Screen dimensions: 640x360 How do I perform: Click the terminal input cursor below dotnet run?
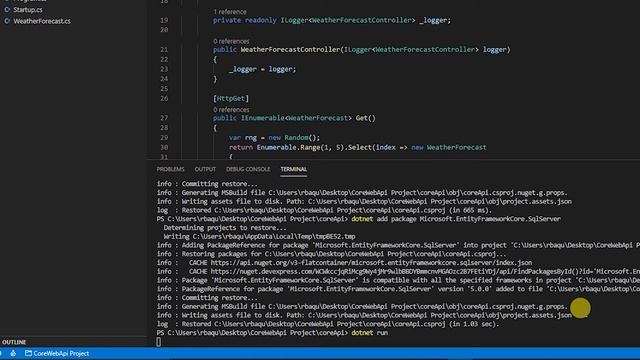click(159, 342)
